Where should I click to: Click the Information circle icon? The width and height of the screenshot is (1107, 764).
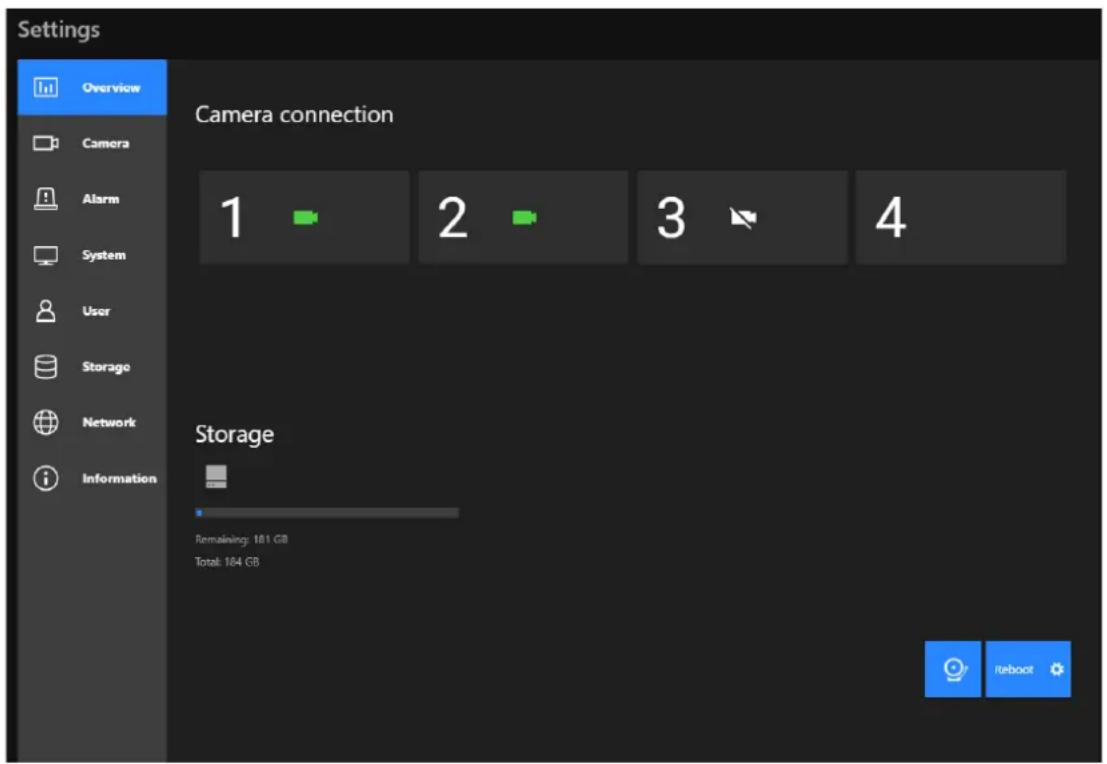[46, 478]
